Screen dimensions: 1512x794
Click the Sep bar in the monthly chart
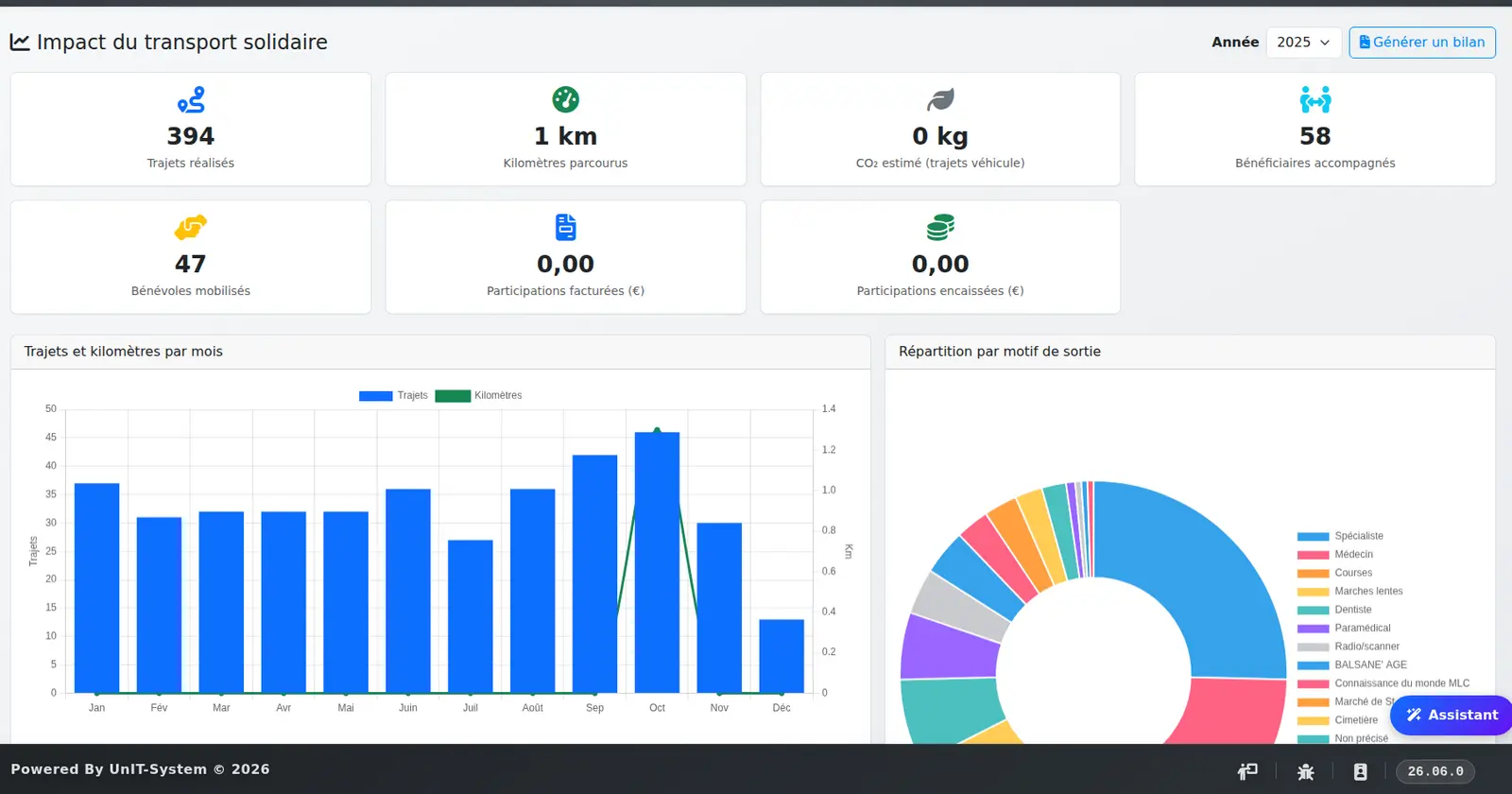point(594,574)
